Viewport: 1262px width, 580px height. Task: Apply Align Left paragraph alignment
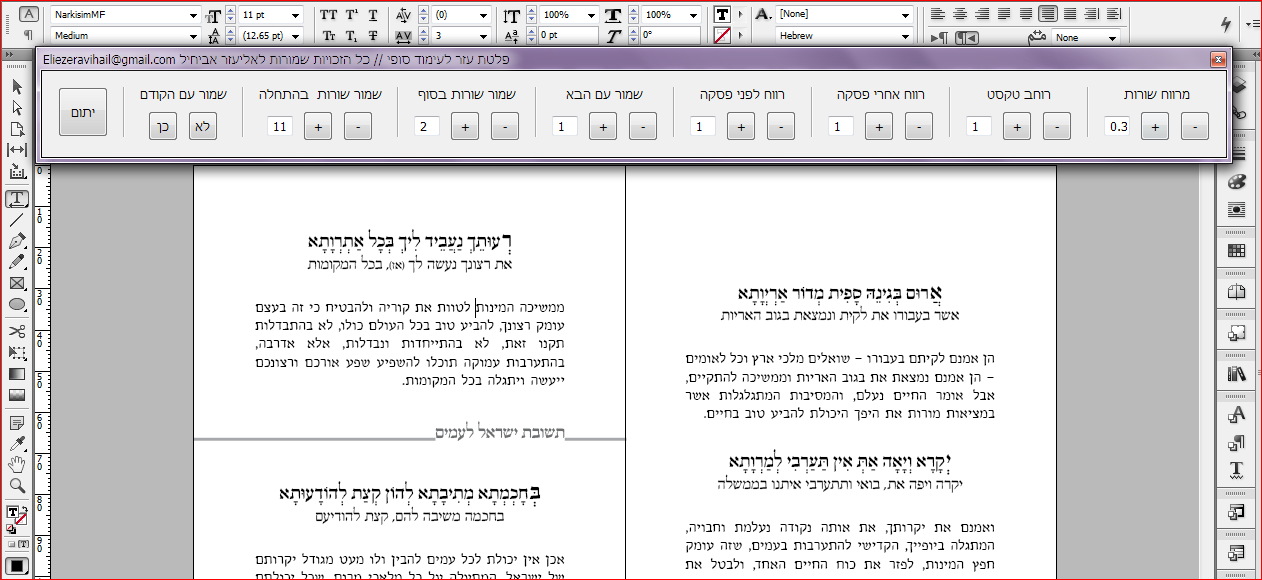click(x=937, y=14)
